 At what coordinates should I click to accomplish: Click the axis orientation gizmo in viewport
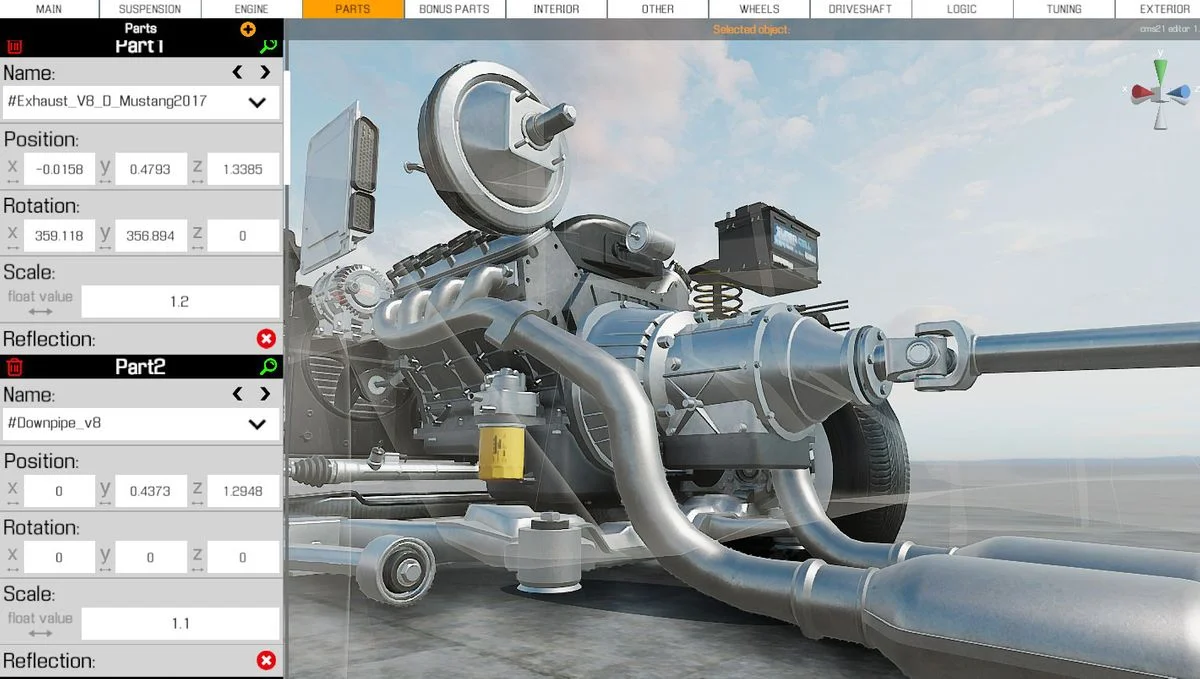point(1159,94)
